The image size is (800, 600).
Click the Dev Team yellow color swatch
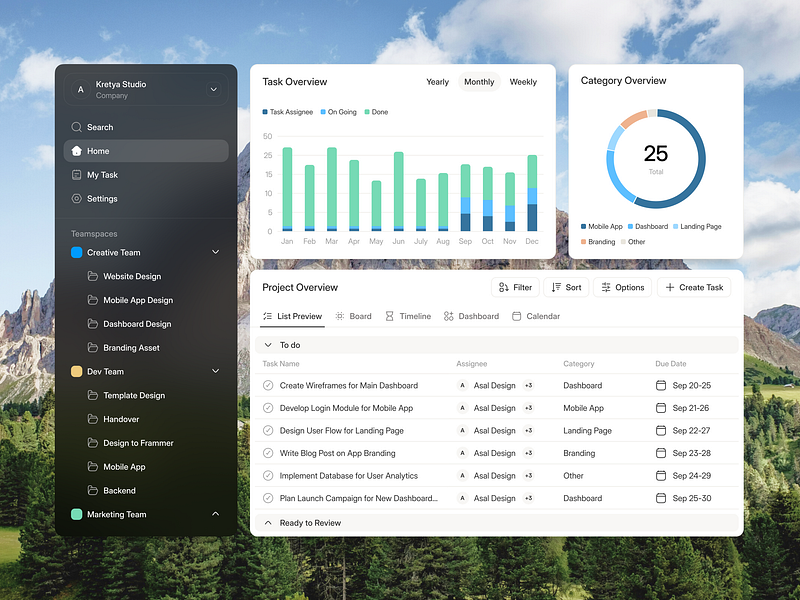(x=75, y=371)
